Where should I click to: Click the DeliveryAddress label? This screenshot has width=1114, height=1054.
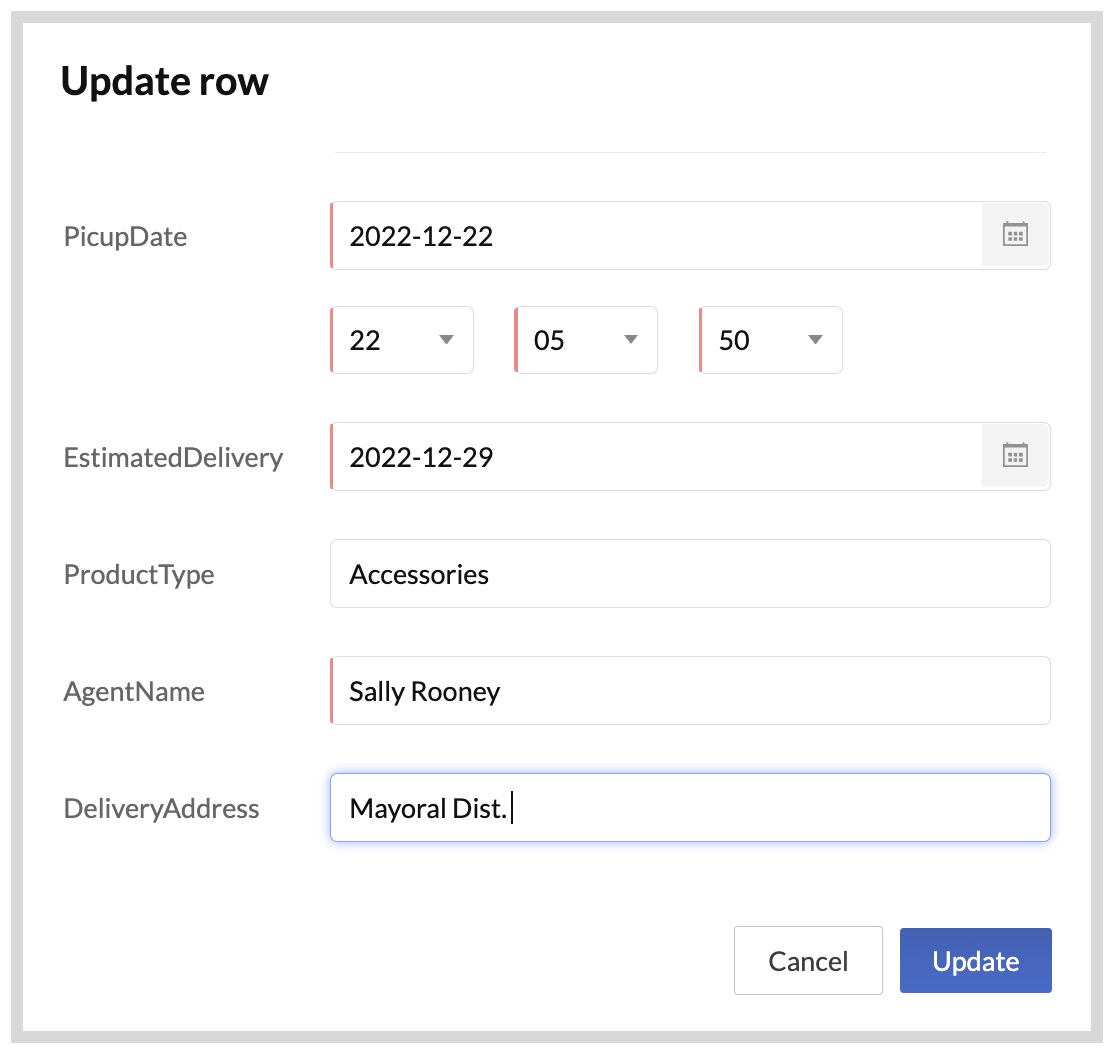tap(162, 808)
